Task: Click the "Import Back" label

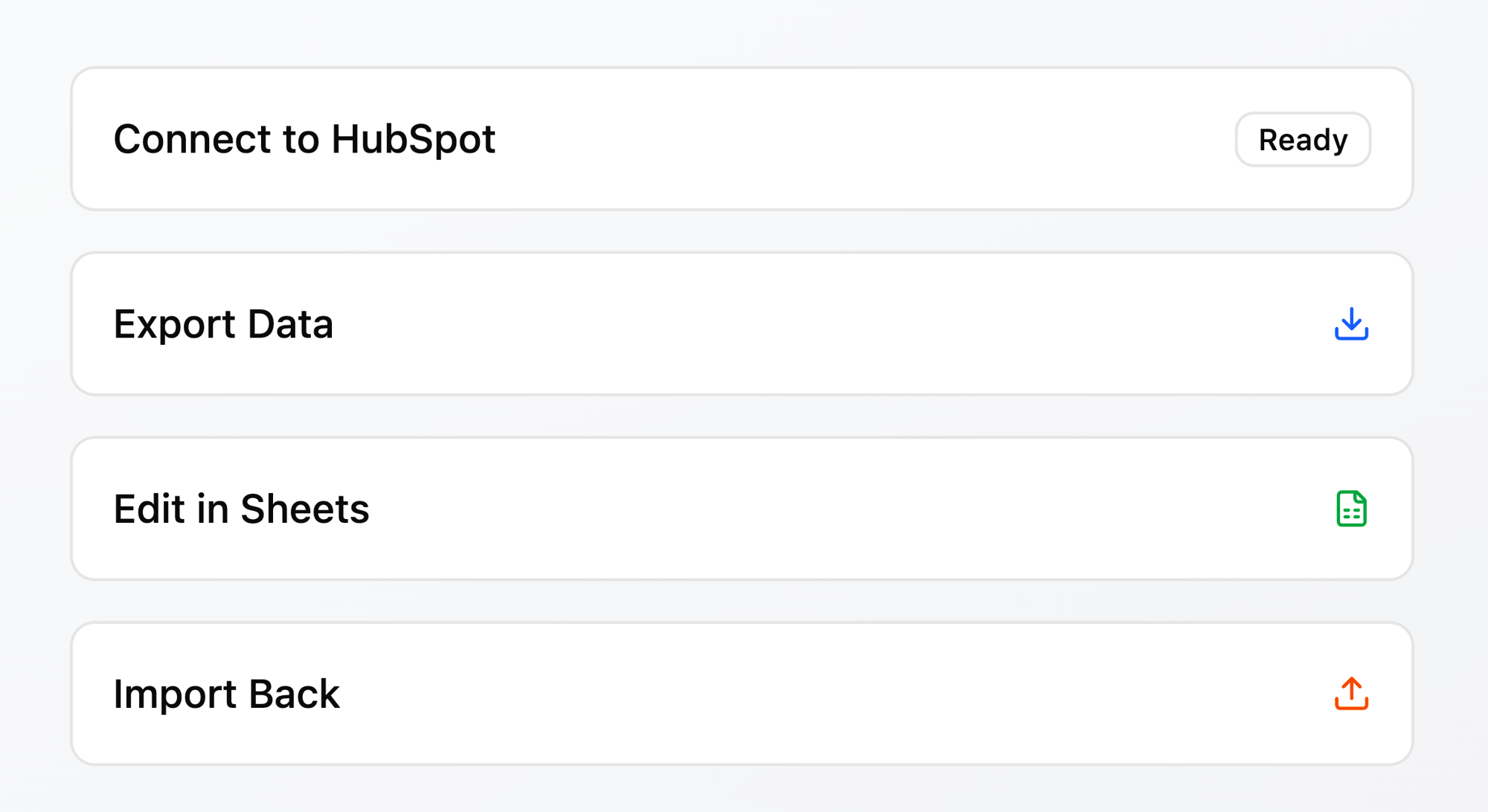Action: (226, 694)
